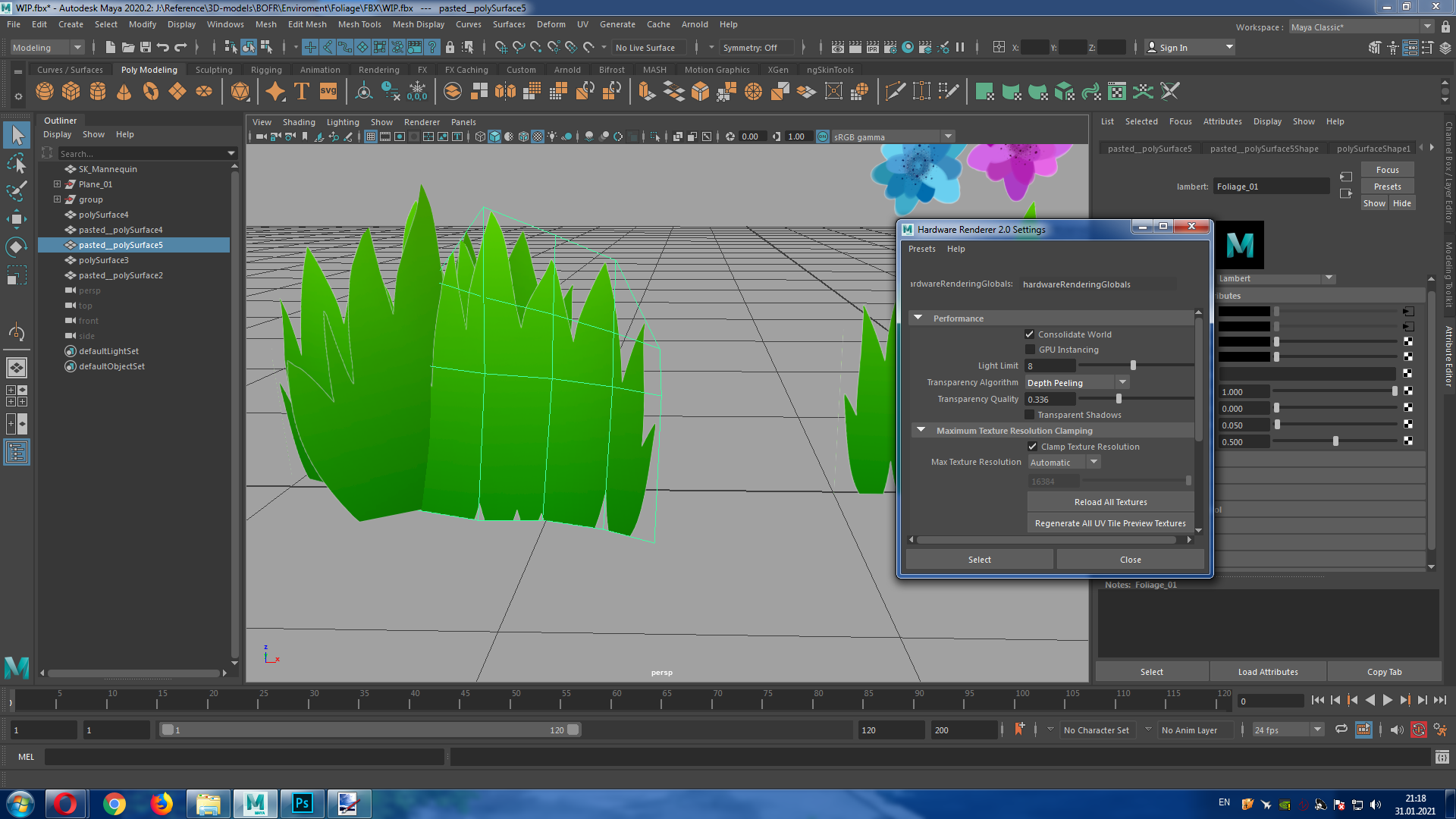Click the Transparency Quality slider handle
1456x819 pixels.
(x=1119, y=399)
